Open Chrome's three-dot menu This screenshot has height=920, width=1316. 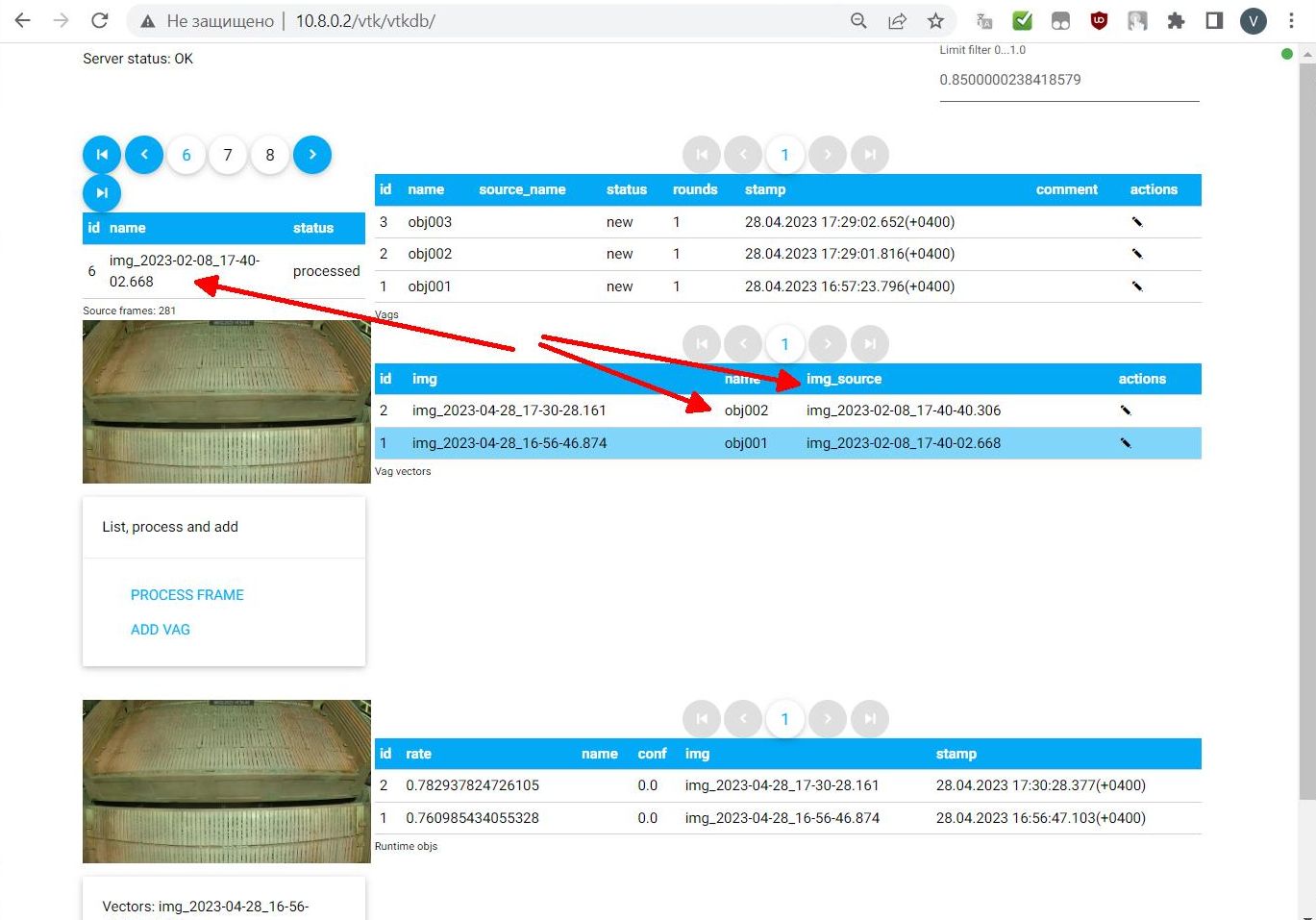tap(1291, 21)
